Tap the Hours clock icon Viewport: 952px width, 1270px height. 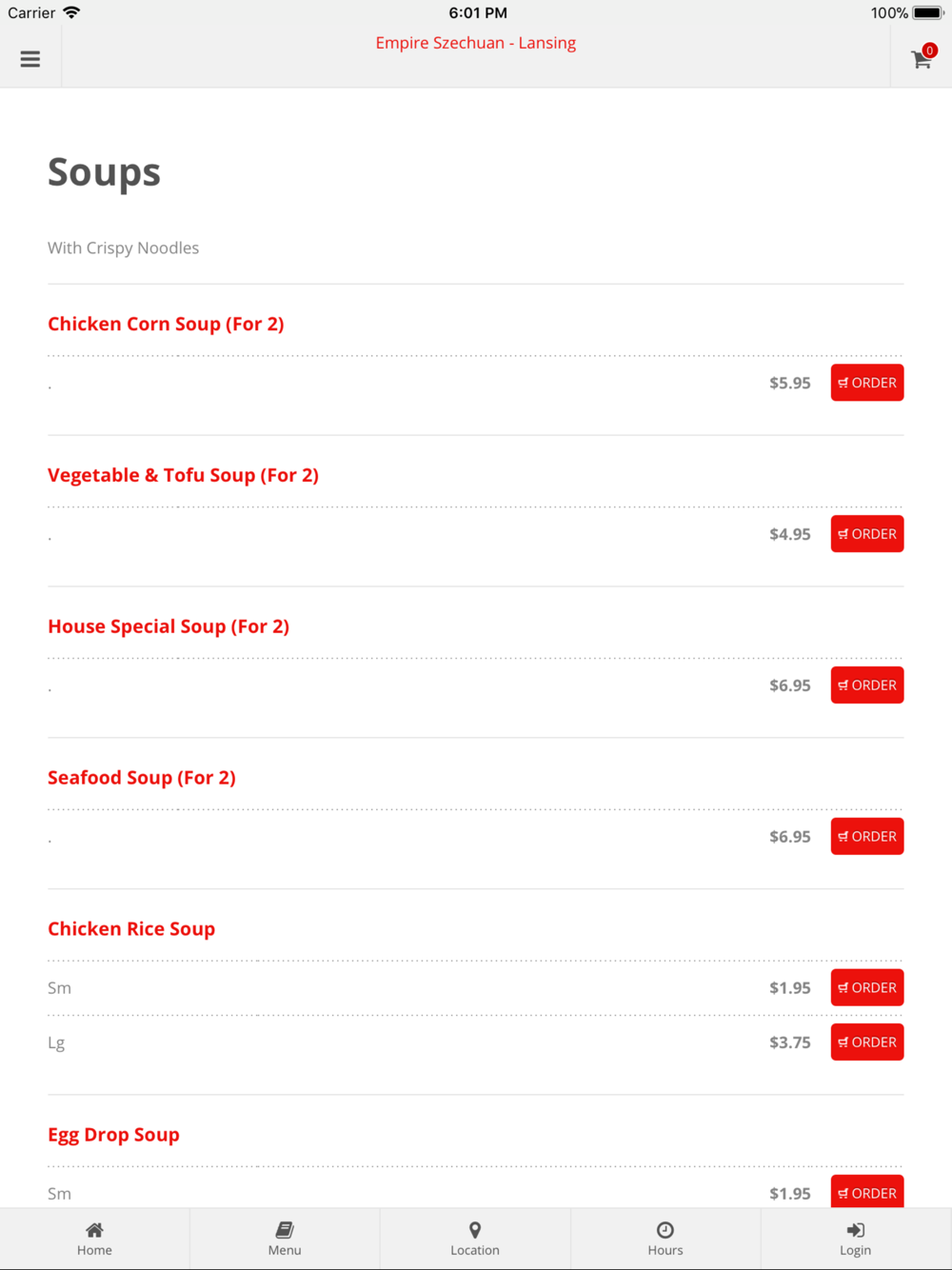pyautogui.click(x=665, y=1230)
